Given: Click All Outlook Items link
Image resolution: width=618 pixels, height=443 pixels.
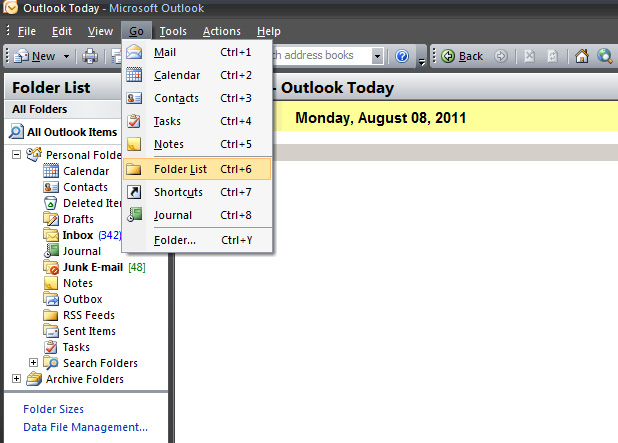Looking at the screenshot, I should click(72, 132).
